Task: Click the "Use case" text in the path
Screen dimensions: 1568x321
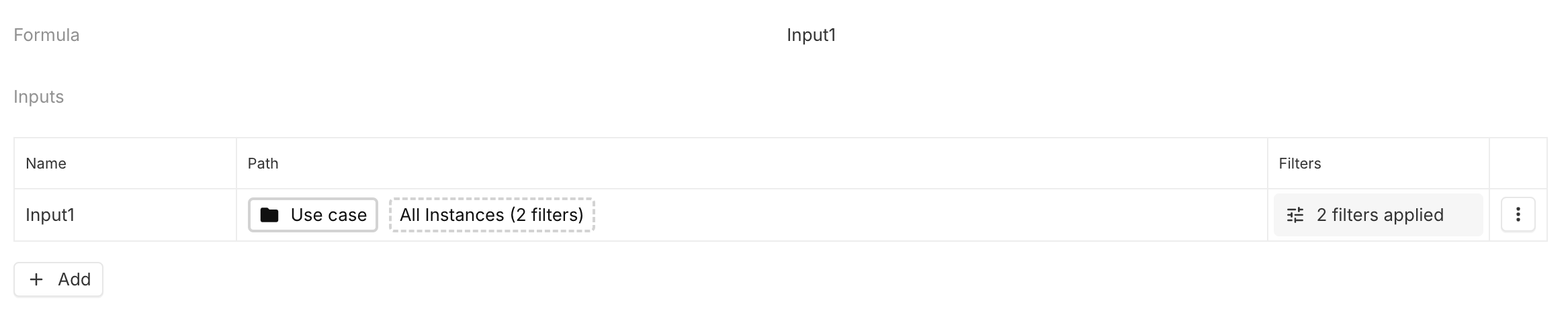Action: (329, 215)
